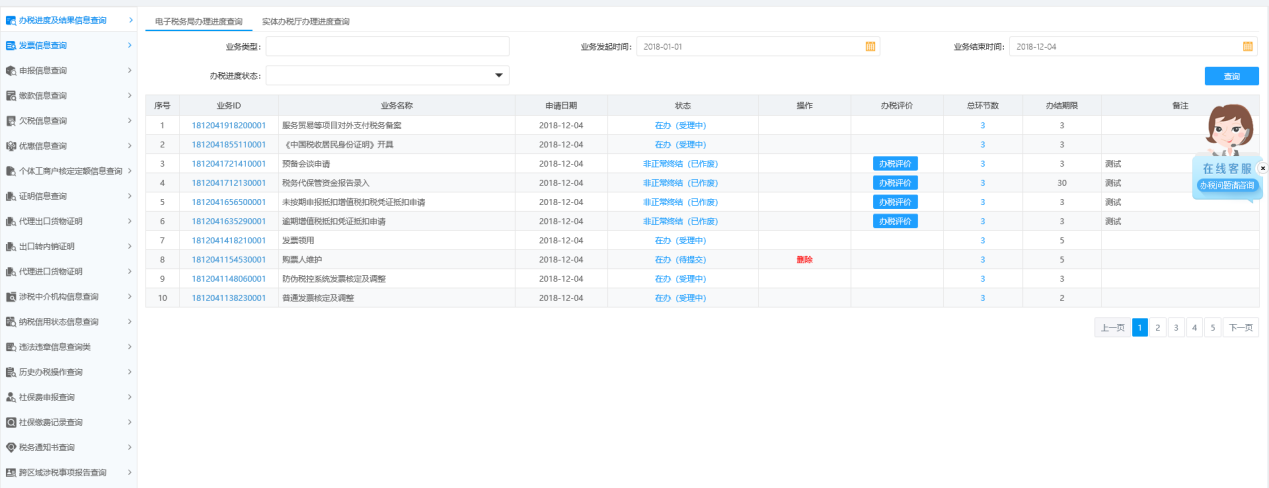Click 办税评价 button for 预备会谈申请 row
The width and height of the screenshot is (1269, 488).
895,163
